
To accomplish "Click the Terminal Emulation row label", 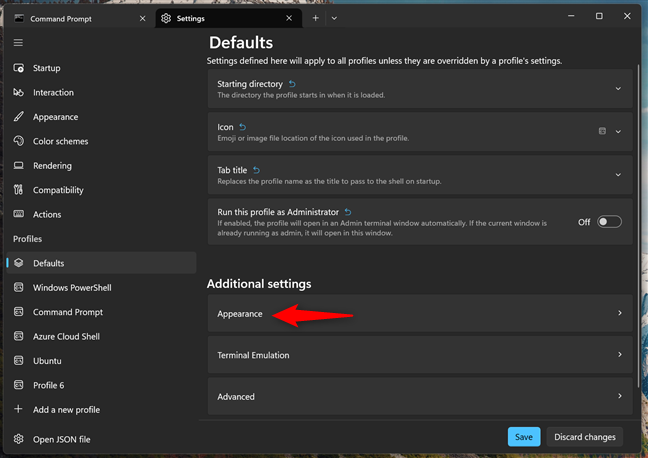I will click(x=253, y=355).
